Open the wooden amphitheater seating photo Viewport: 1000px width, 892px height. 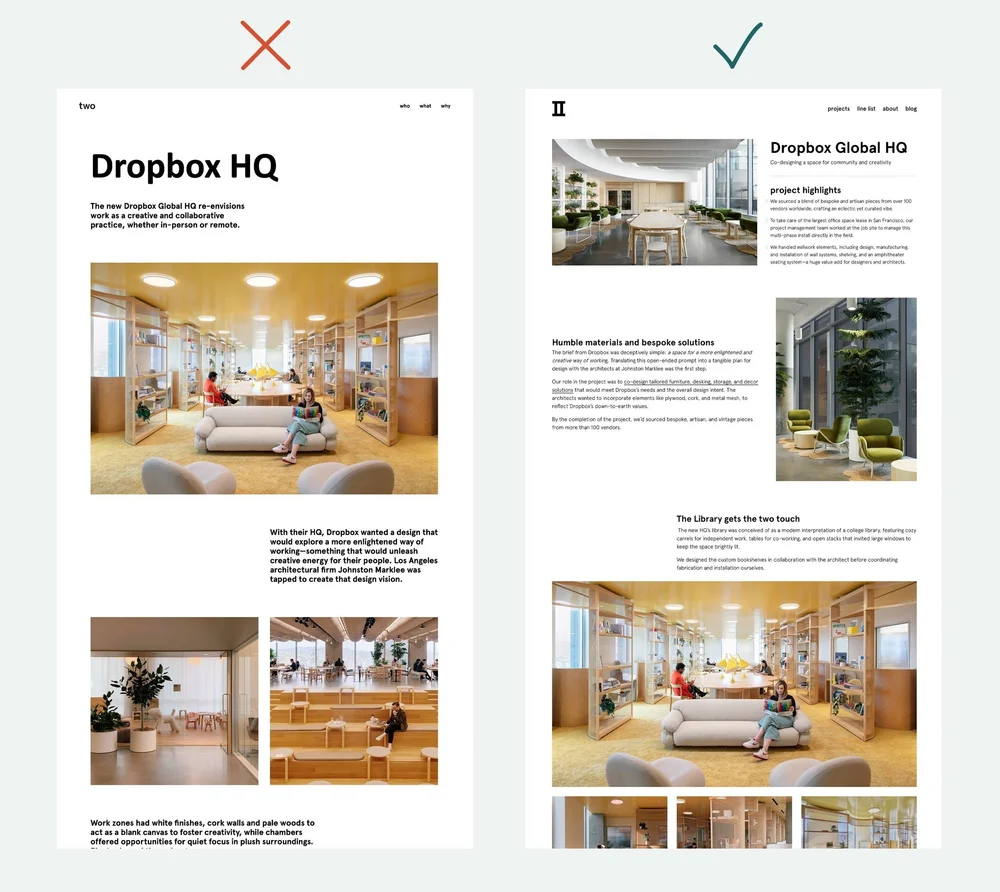click(354, 701)
